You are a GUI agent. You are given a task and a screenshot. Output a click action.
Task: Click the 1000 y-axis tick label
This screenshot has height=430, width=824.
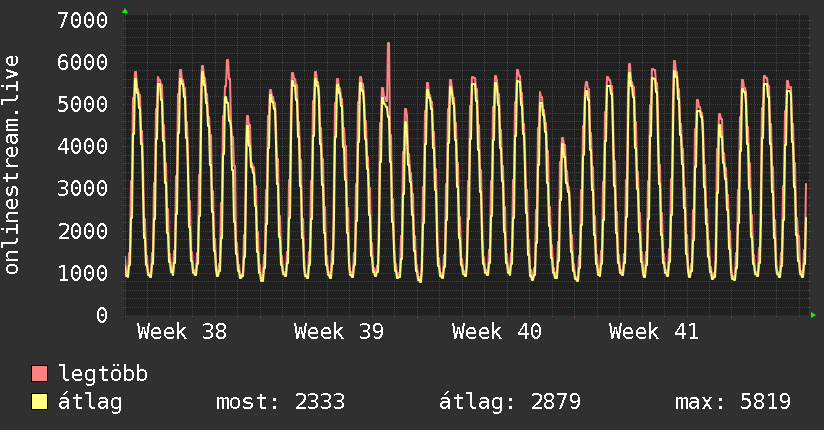(x=83, y=273)
